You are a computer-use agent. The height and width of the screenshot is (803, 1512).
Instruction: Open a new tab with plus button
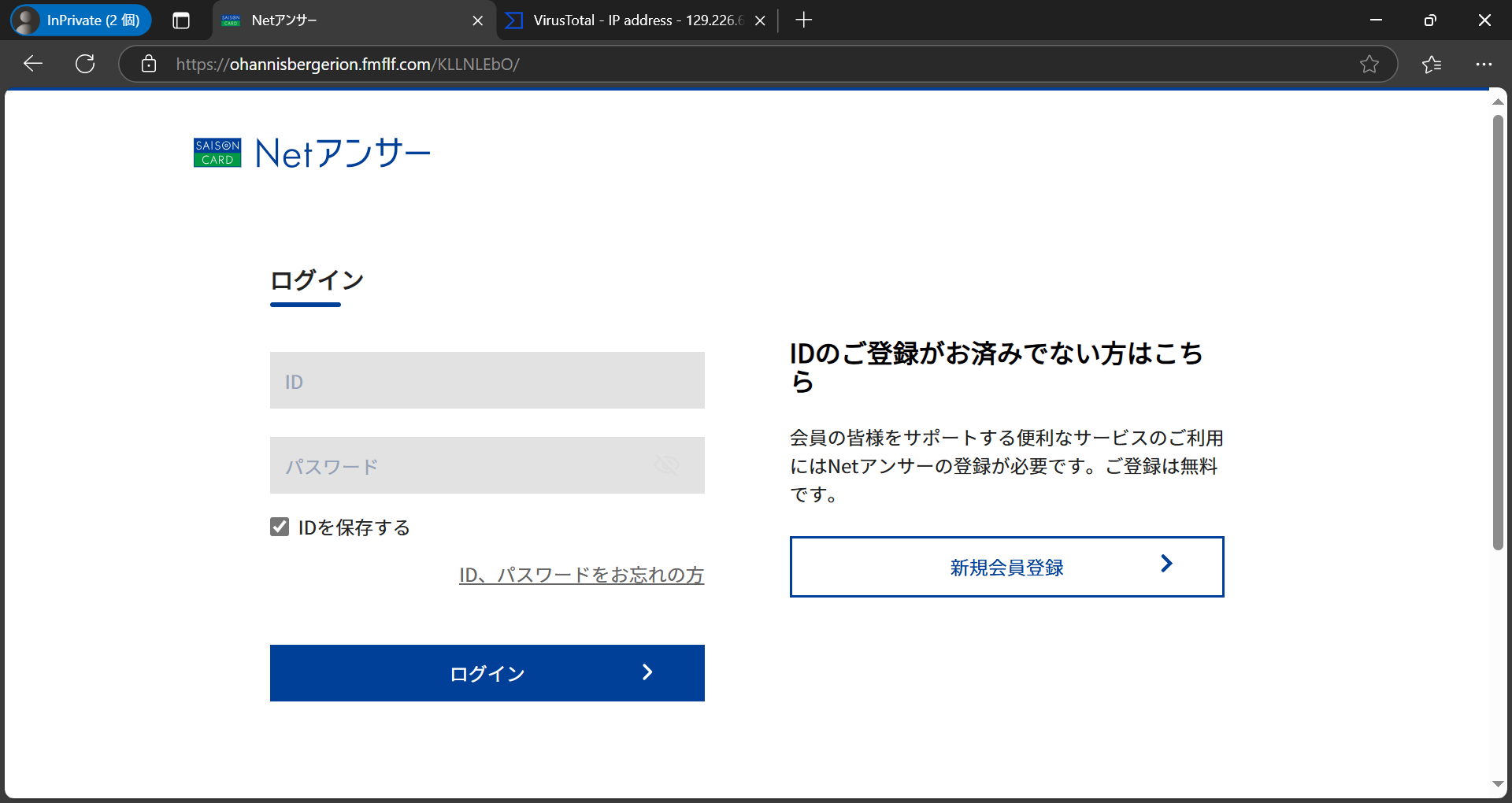click(803, 20)
